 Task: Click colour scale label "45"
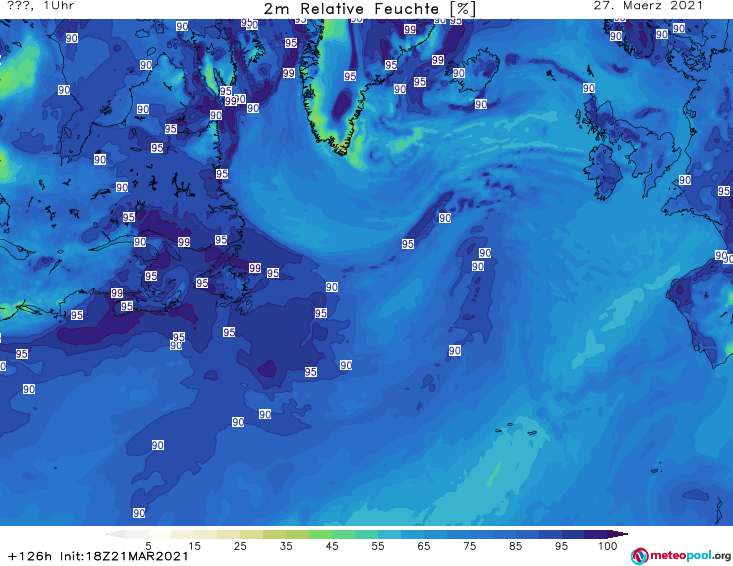tap(332, 545)
